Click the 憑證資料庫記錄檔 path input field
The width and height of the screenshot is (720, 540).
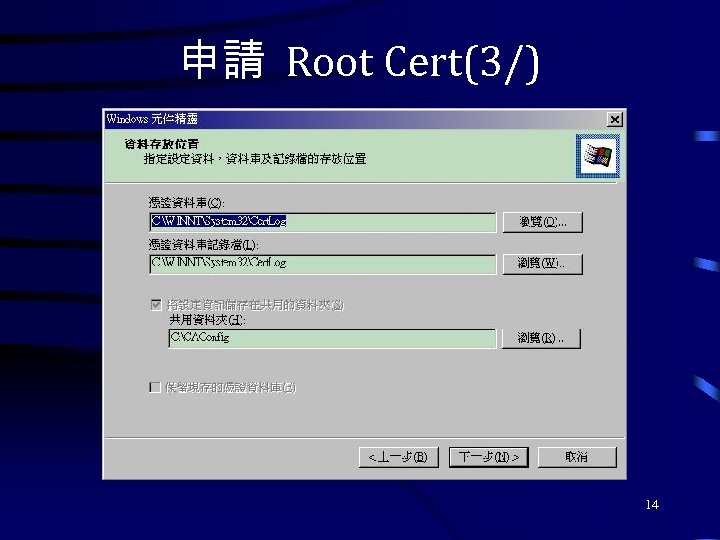(323, 264)
